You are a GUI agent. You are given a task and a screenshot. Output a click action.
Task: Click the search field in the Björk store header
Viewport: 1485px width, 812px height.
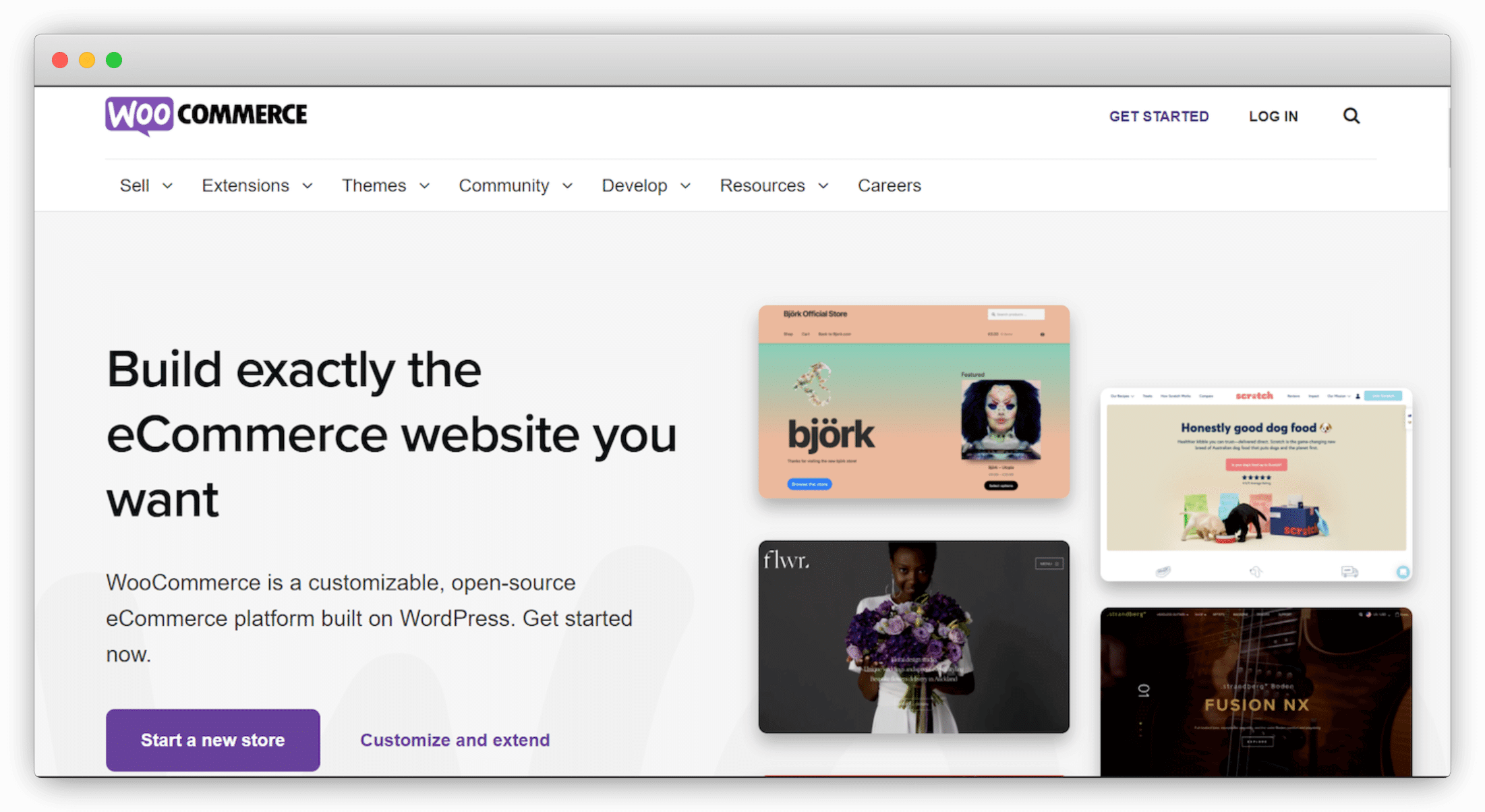(1016, 314)
